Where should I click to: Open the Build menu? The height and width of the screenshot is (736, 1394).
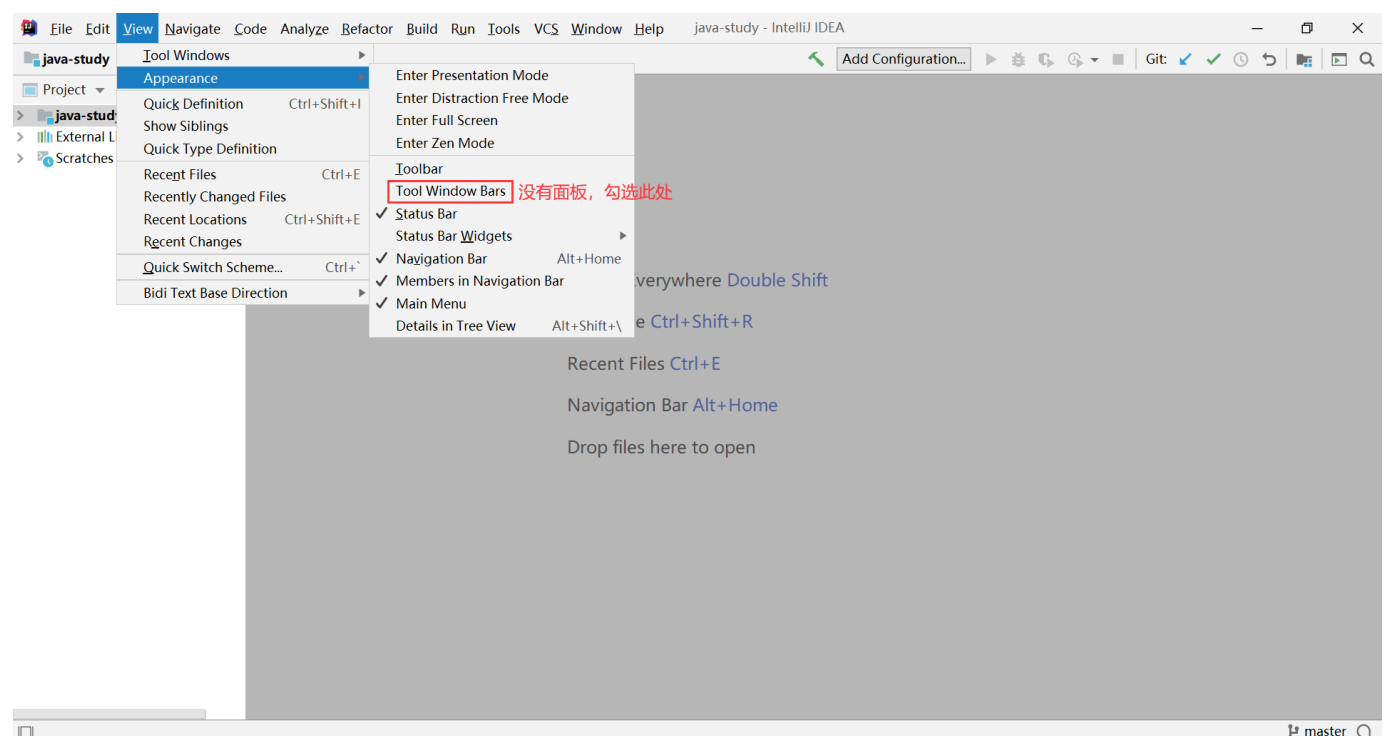(422, 29)
